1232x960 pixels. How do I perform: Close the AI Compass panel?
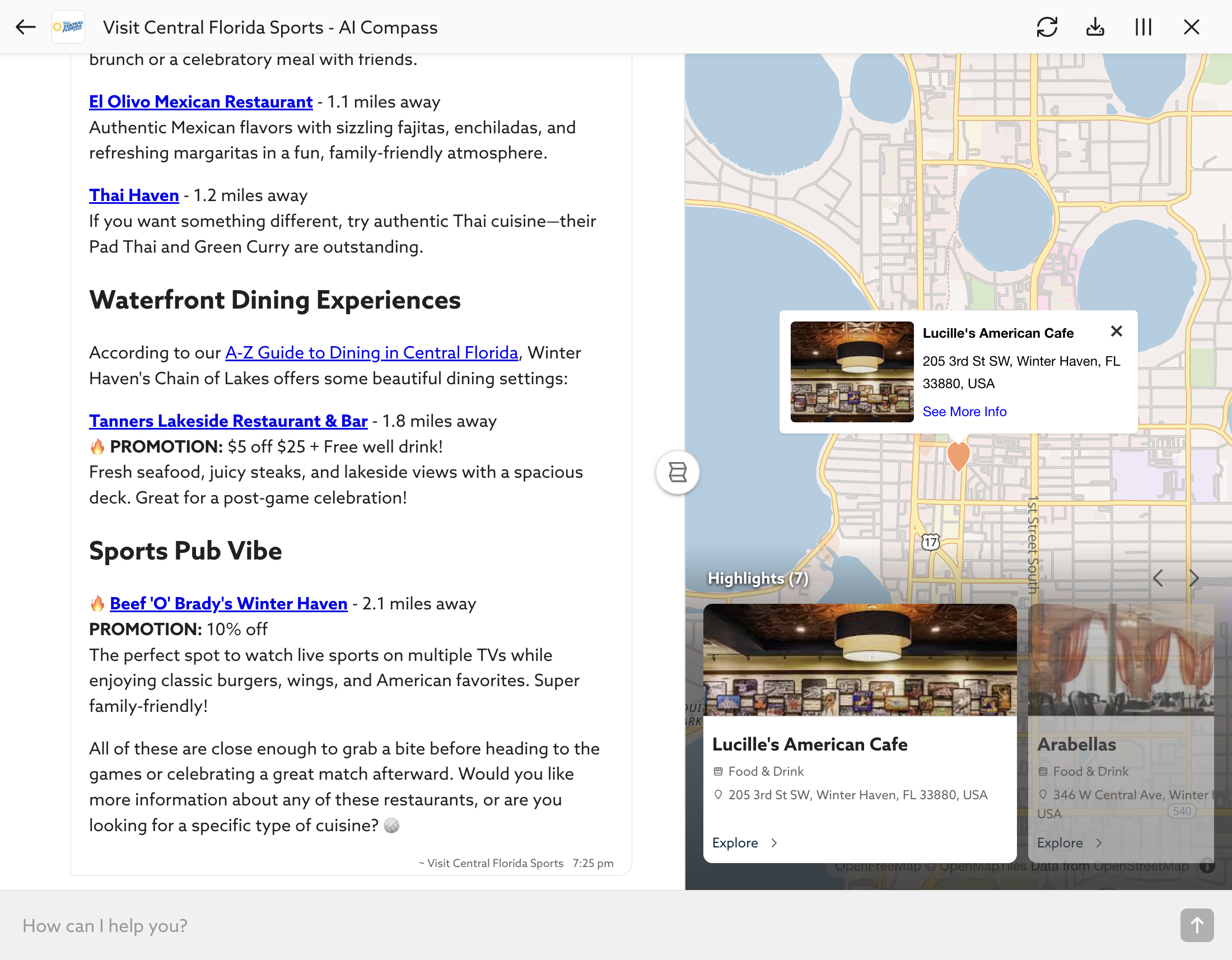(1191, 27)
